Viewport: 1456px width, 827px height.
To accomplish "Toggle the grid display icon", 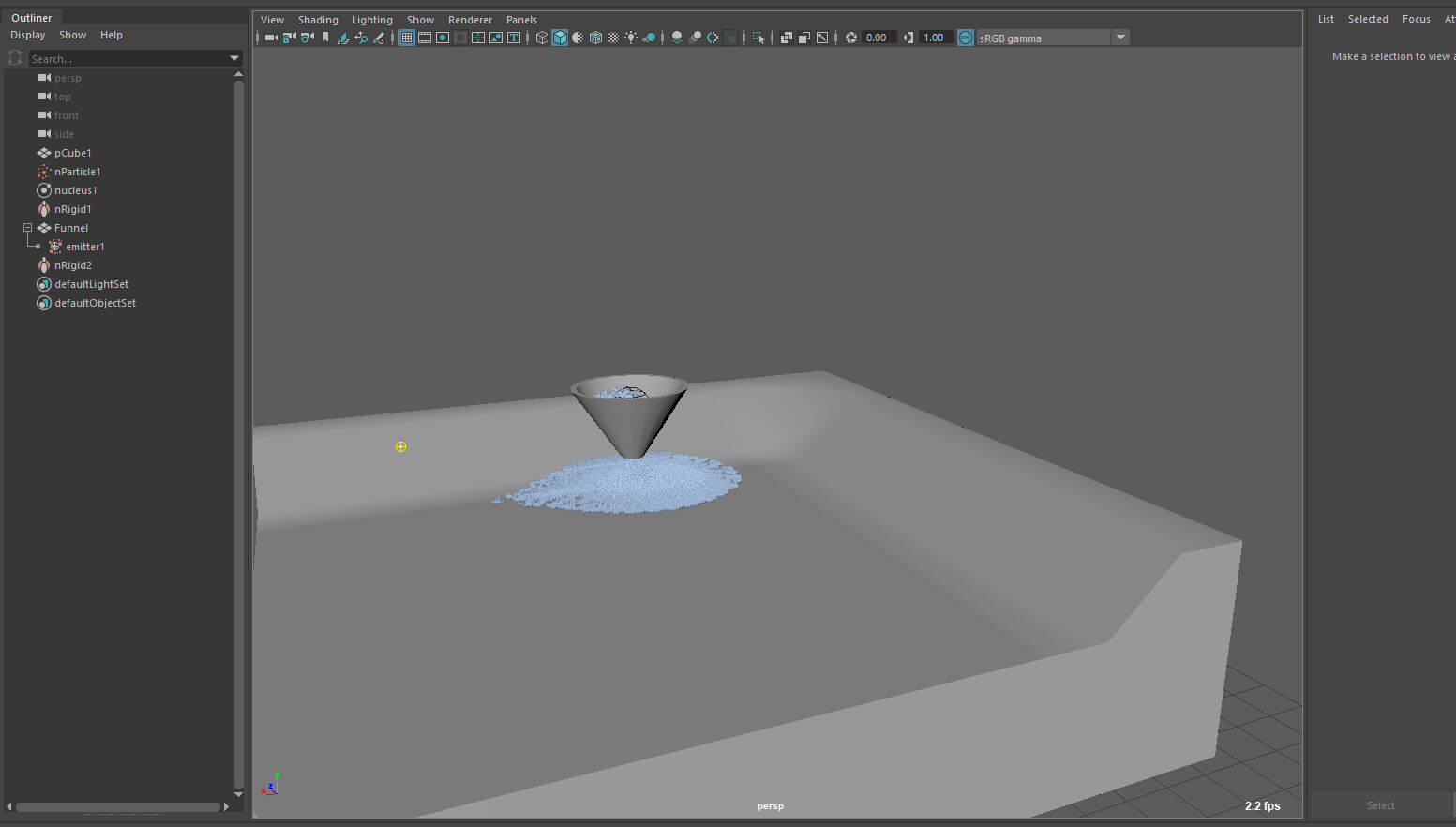I will (x=406, y=38).
